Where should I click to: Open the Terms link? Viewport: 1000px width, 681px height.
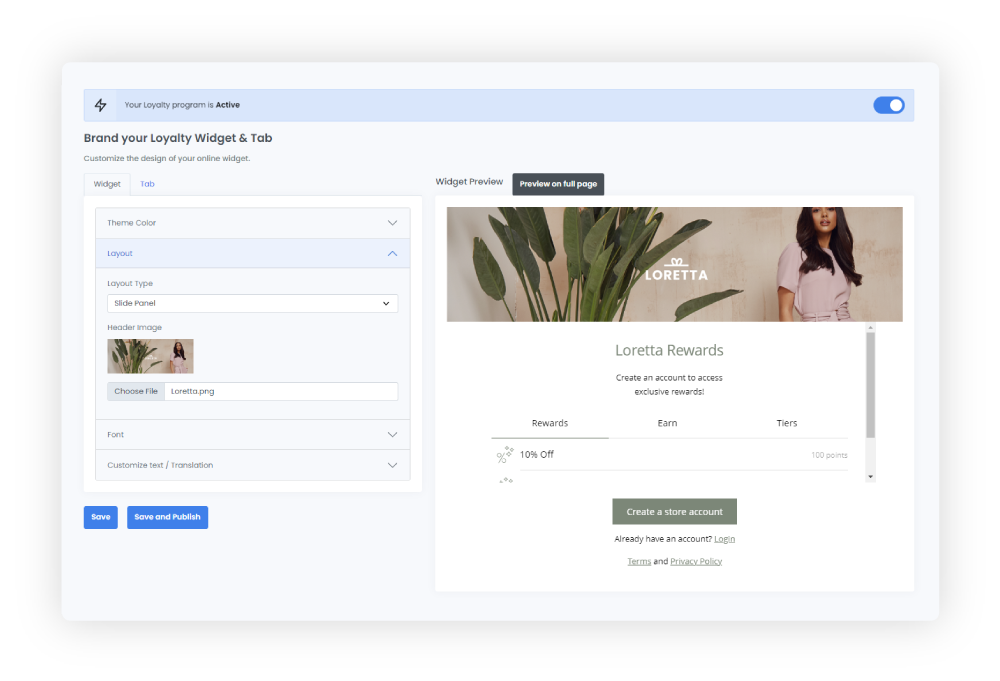click(639, 562)
